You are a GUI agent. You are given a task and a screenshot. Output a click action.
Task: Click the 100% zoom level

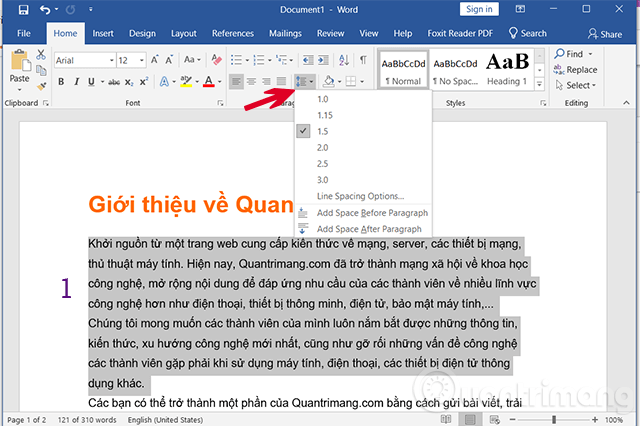[614, 420]
